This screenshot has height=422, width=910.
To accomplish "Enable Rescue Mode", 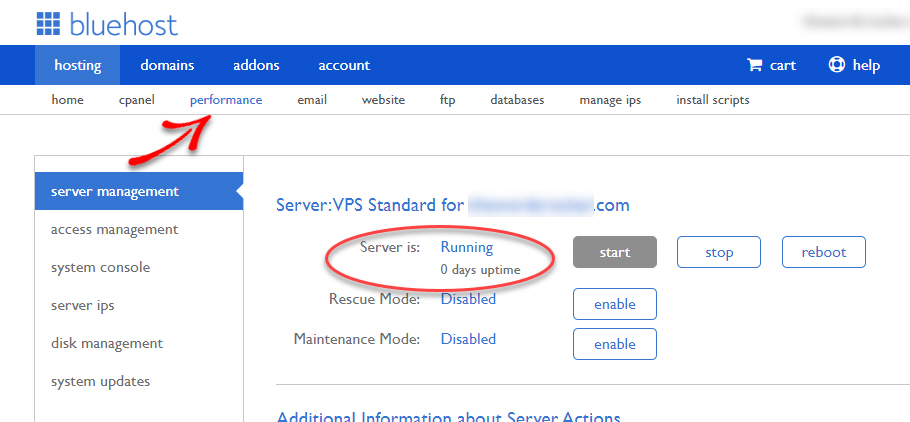I will pyautogui.click(x=615, y=304).
